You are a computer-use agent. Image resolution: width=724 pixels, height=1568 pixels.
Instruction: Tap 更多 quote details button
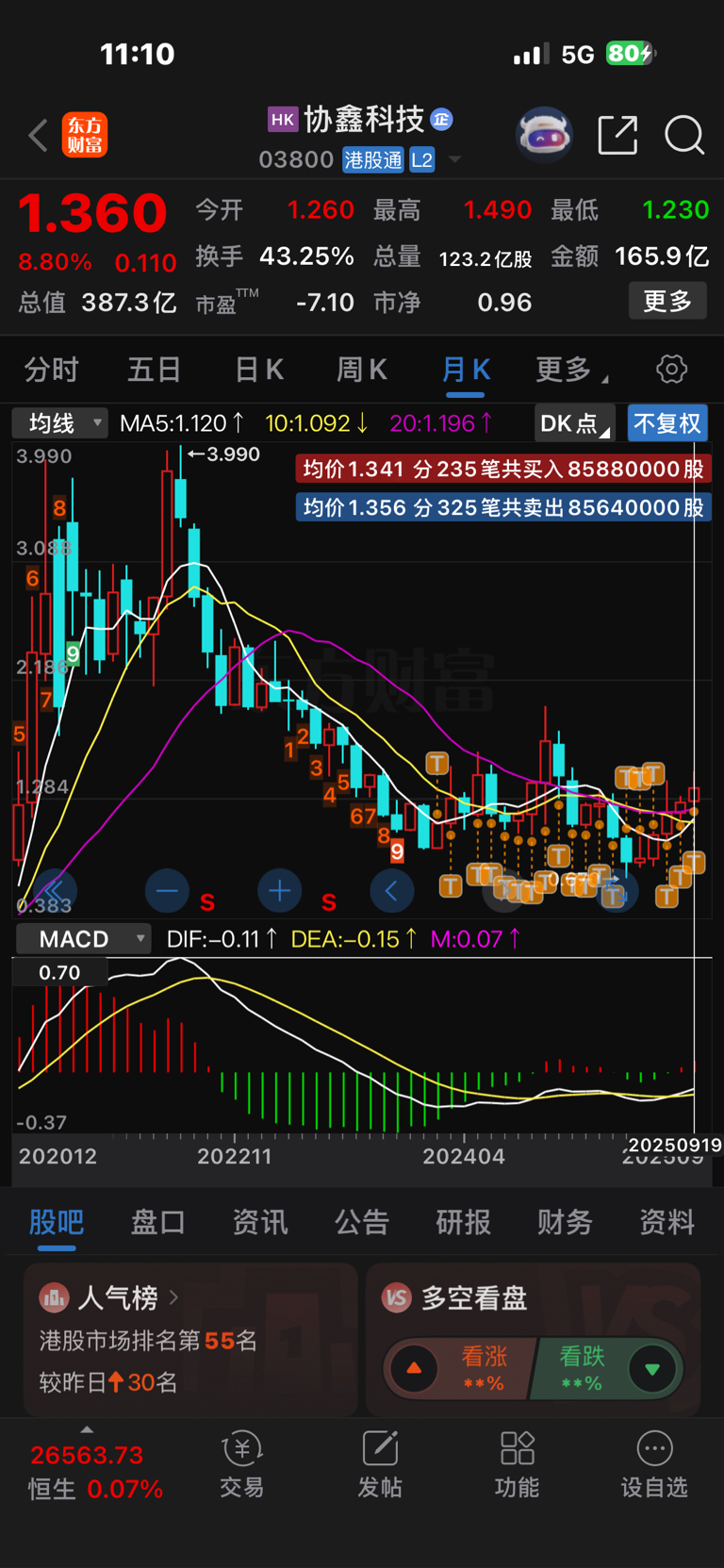[x=667, y=301]
